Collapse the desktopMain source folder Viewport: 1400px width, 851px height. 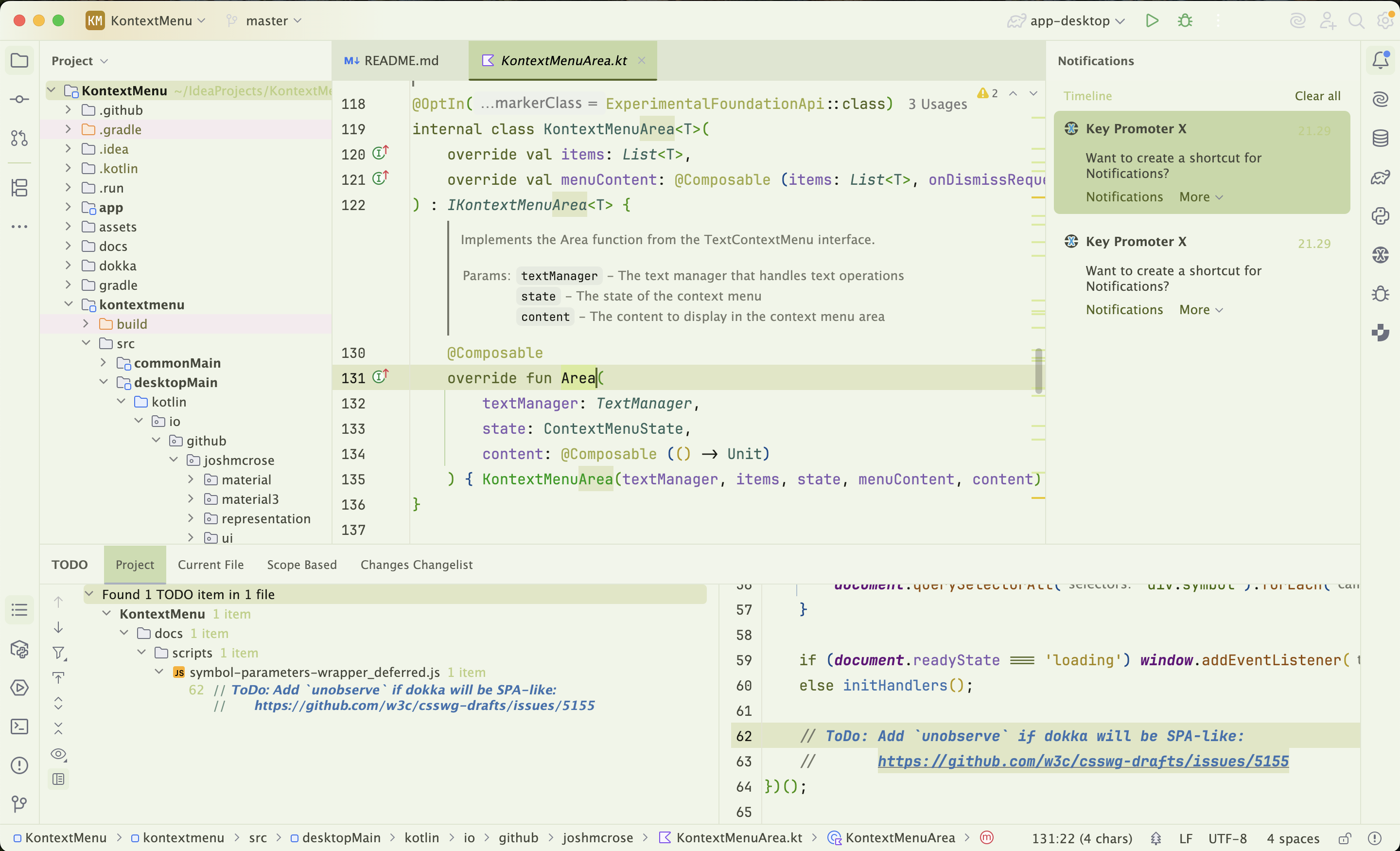104,382
